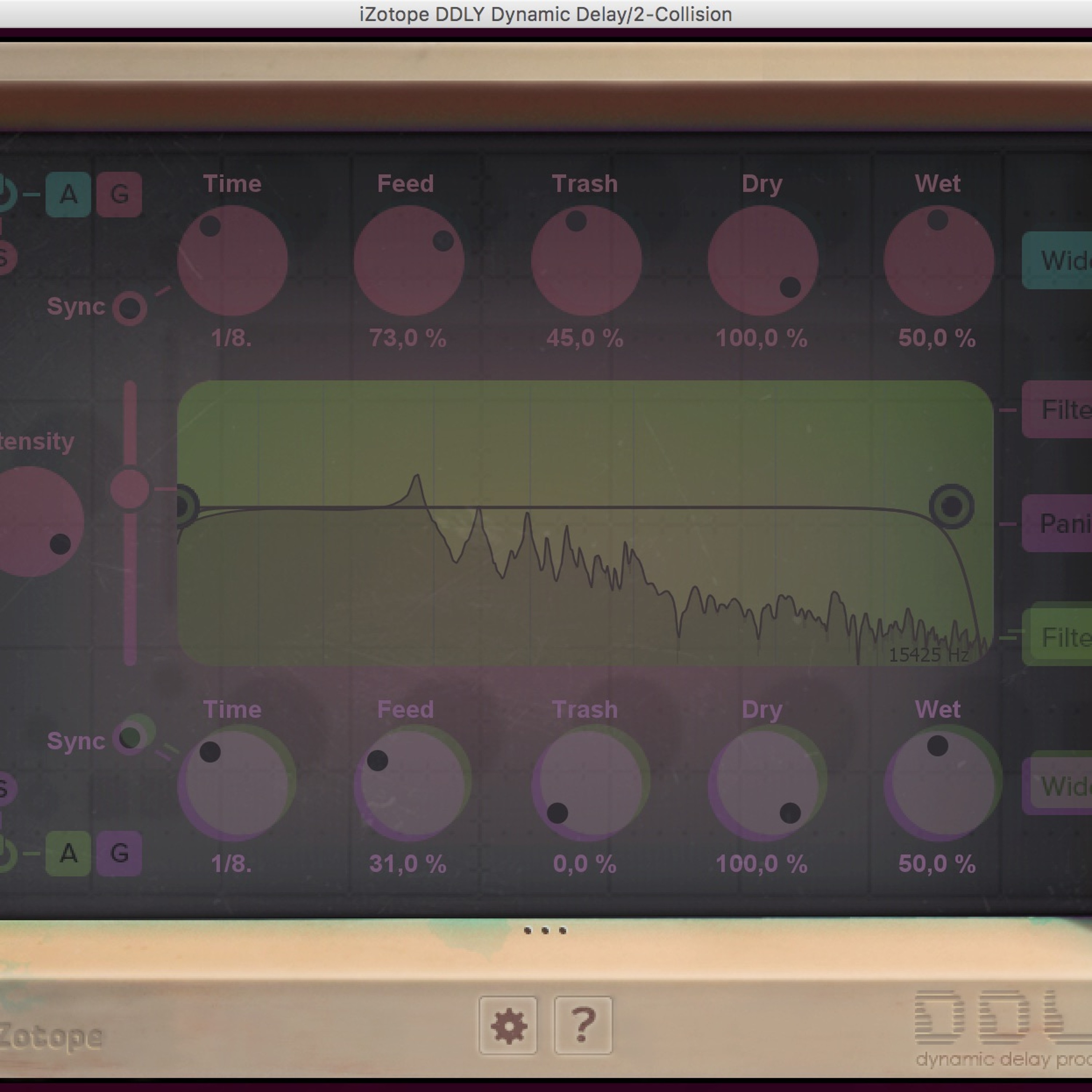Click the low-cut filter node at graph left
This screenshot has width=1092, height=1092.
(182, 506)
